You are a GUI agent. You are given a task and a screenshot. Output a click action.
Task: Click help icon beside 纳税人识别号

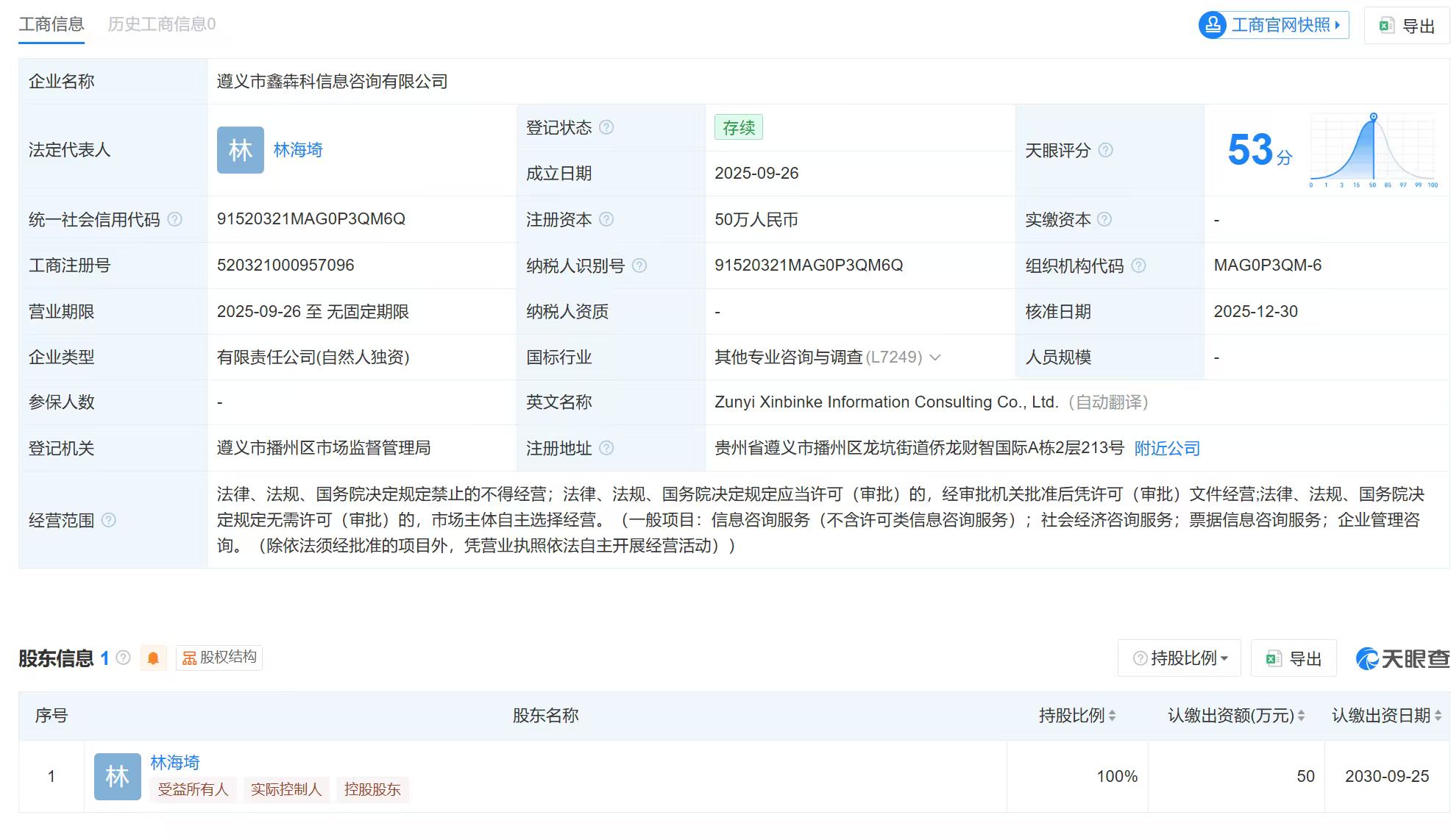pyautogui.click(x=639, y=266)
